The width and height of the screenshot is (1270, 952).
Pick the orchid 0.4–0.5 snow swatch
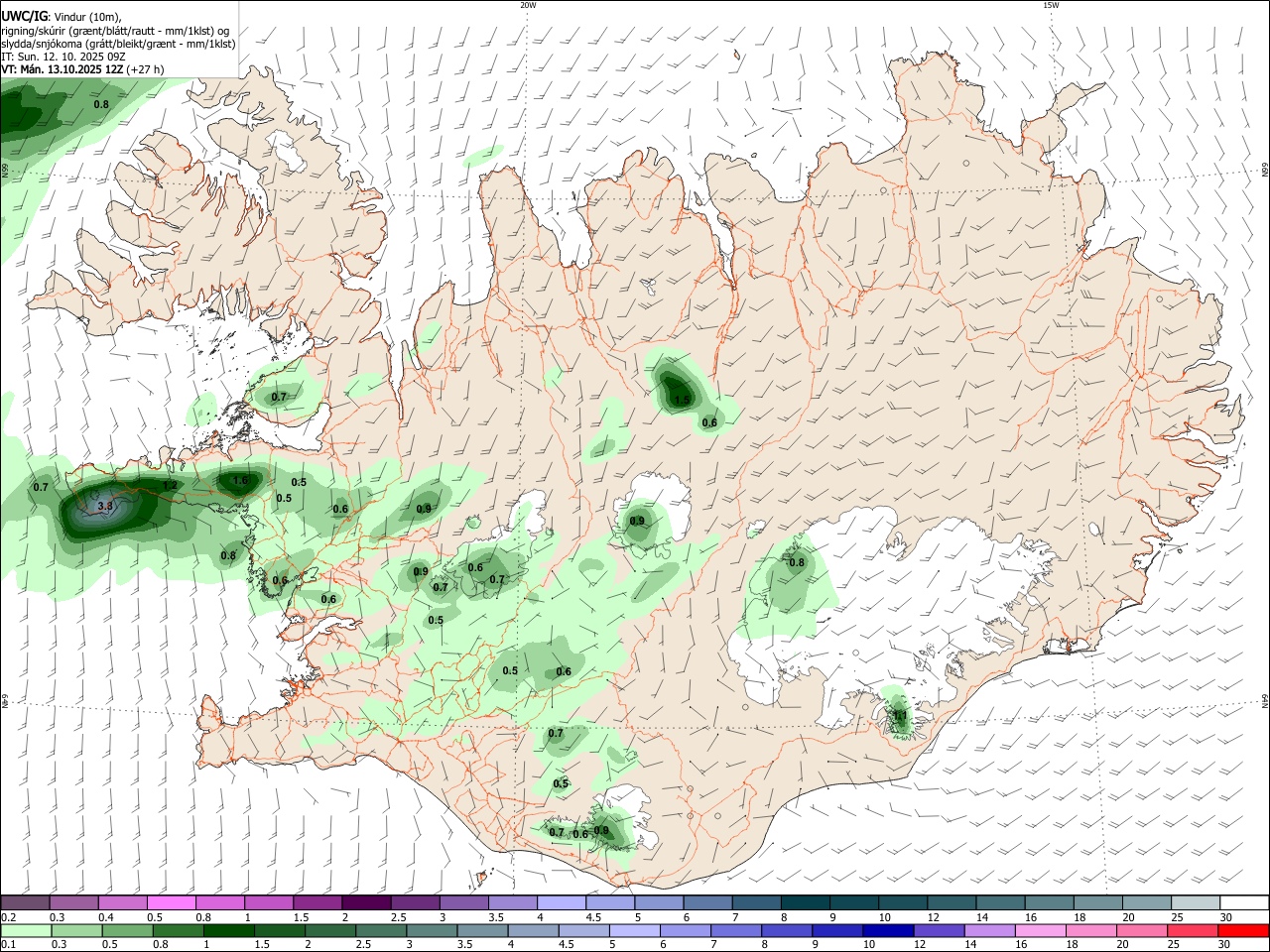coord(122,903)
